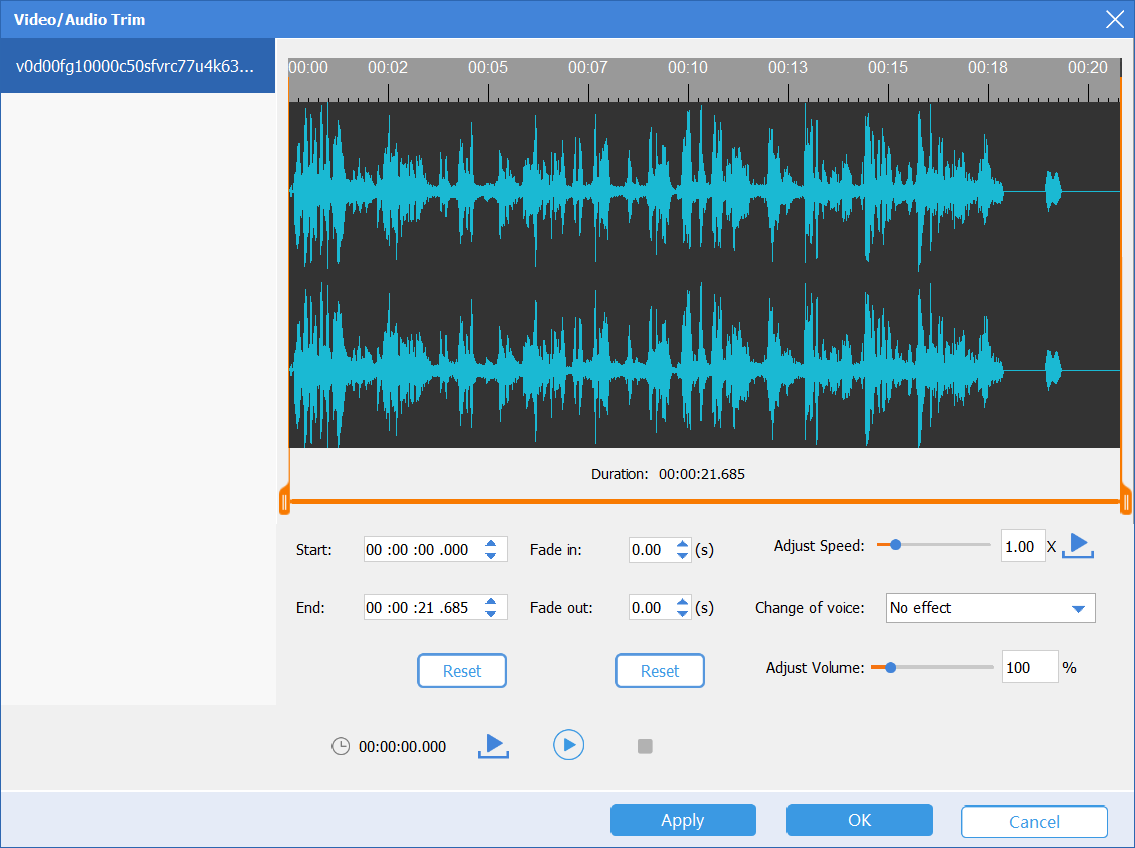Click the End time up stepper arrow
The image size is (1135, 848).
coord(491,602)
